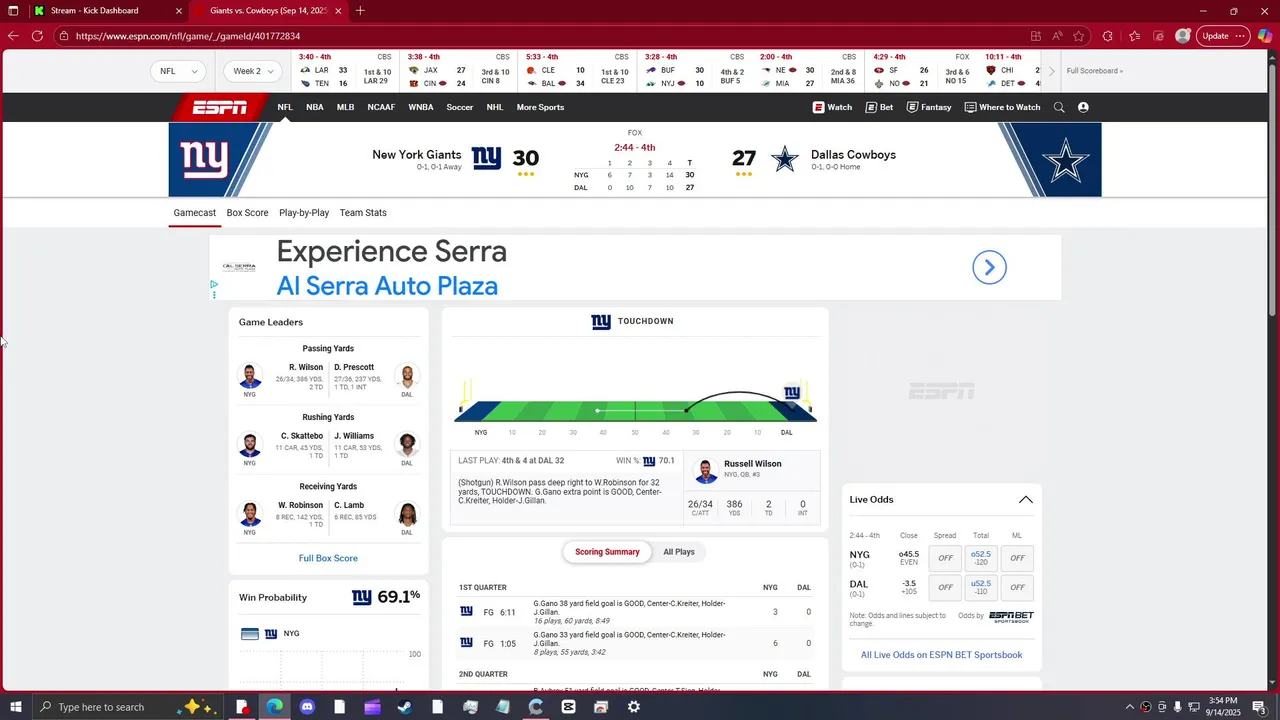Click Russell Wilson name in last play card

coord(753,464)
